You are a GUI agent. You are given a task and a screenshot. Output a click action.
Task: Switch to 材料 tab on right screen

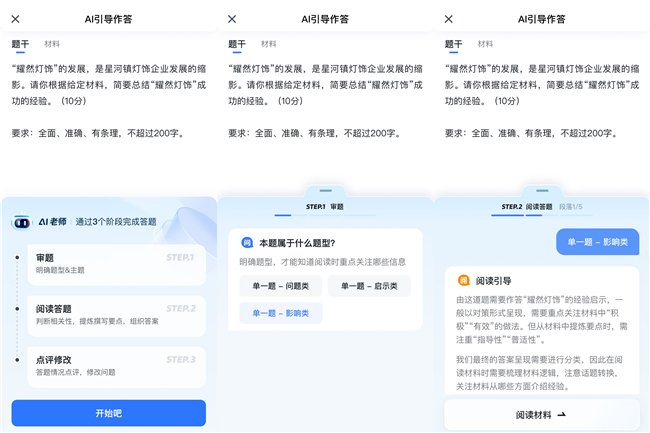tap(485, 44)
